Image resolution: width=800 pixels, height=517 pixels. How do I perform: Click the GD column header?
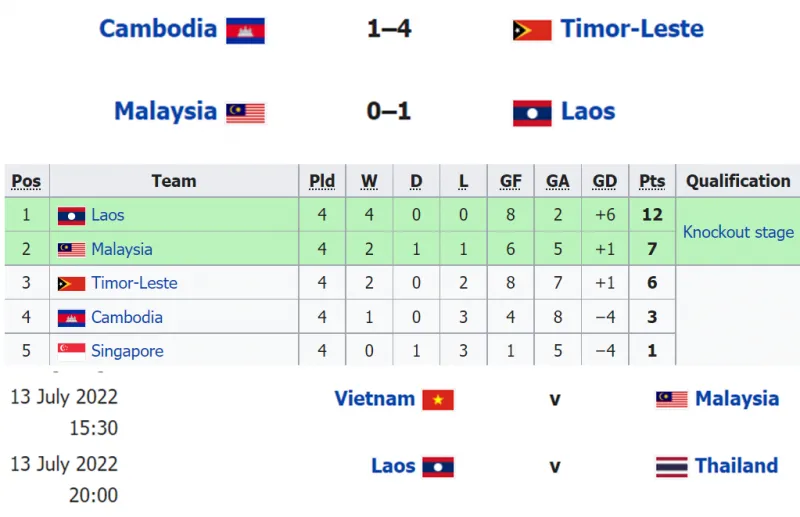[x=605, y=181]
